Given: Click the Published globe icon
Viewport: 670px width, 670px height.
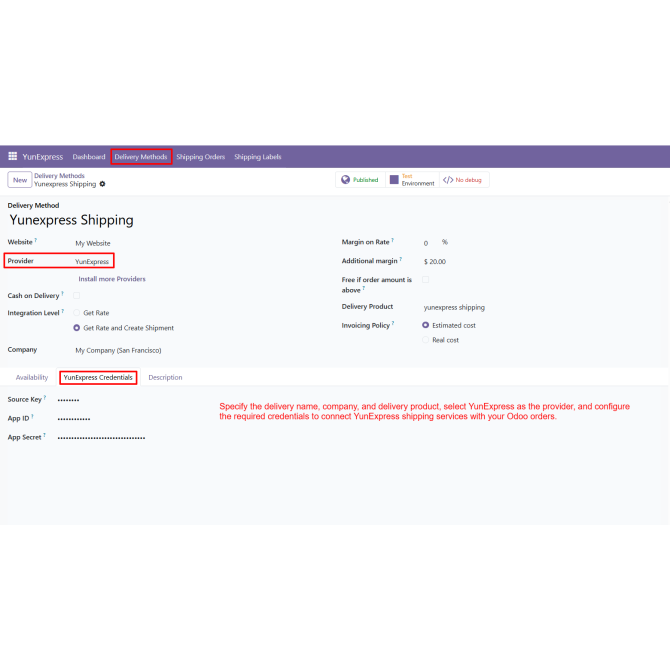Looking at the screenshot, I should click(x=346, y=180).
